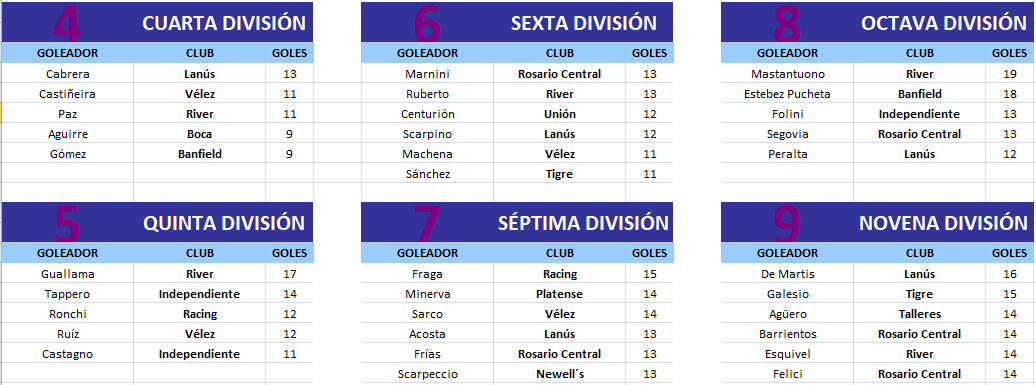Click the SEXTA DIVISIÓN title banner
This screenshot has height=385, width=1036.
click(x=517, y=22)
